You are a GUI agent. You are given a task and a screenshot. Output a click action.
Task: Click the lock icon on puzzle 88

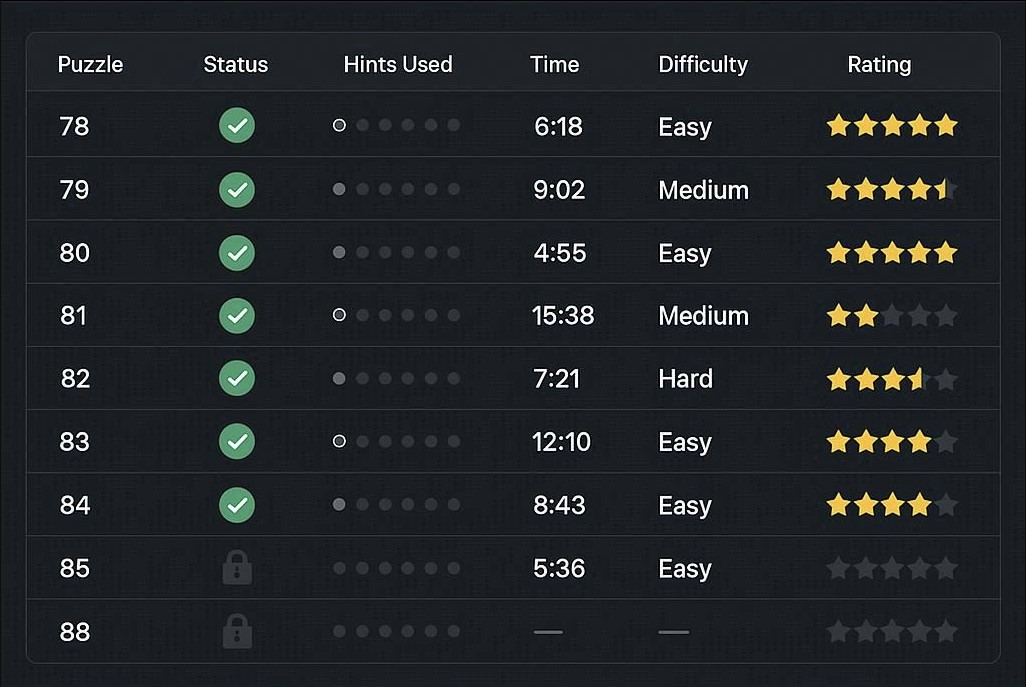[237, 631]
